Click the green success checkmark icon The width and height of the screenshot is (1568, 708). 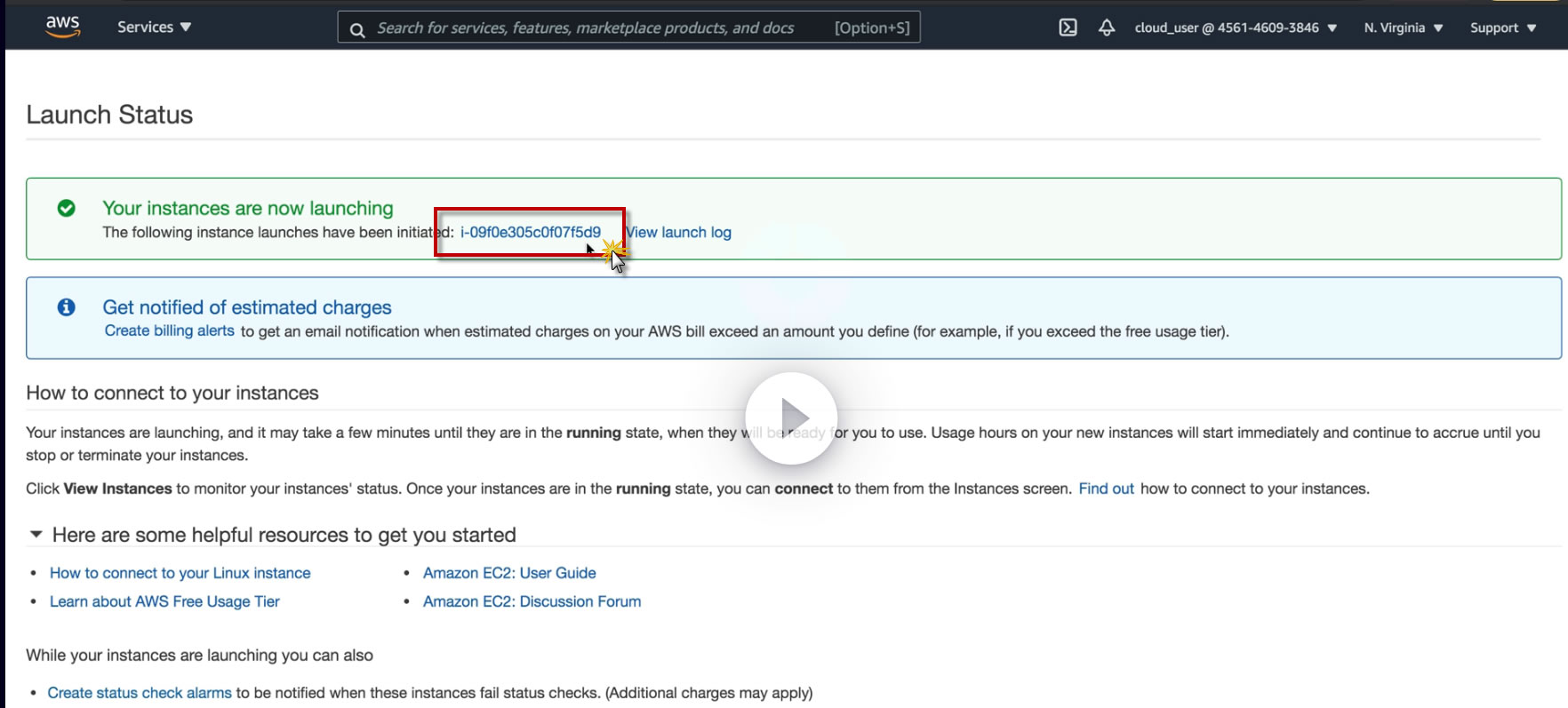[67, 208]
